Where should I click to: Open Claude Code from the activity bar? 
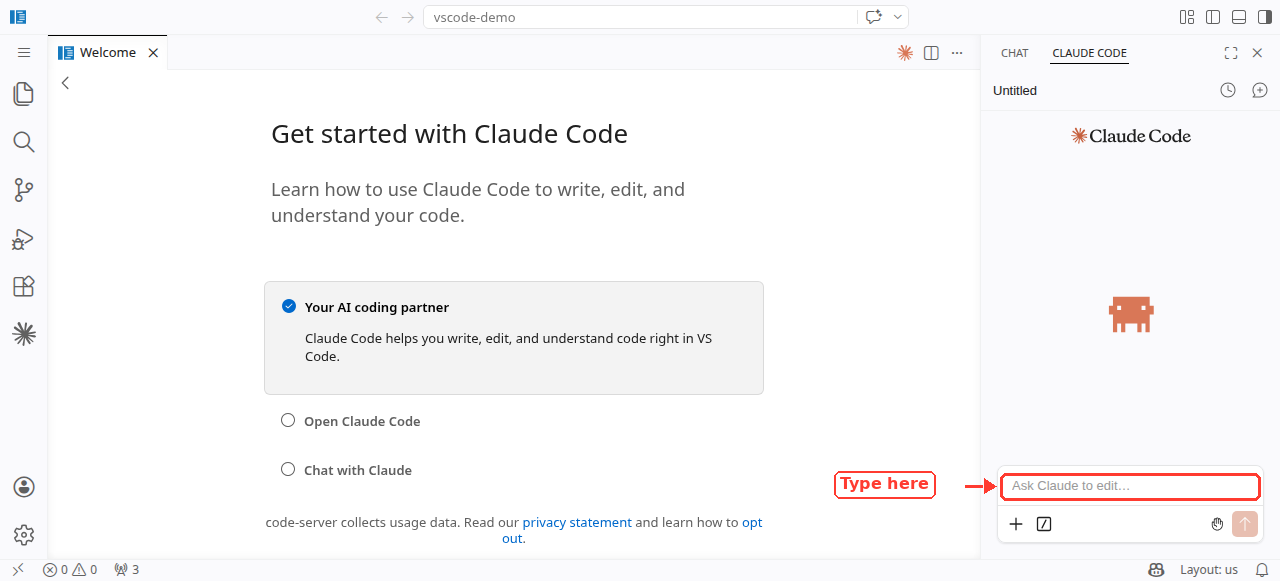tap(24, 334)
